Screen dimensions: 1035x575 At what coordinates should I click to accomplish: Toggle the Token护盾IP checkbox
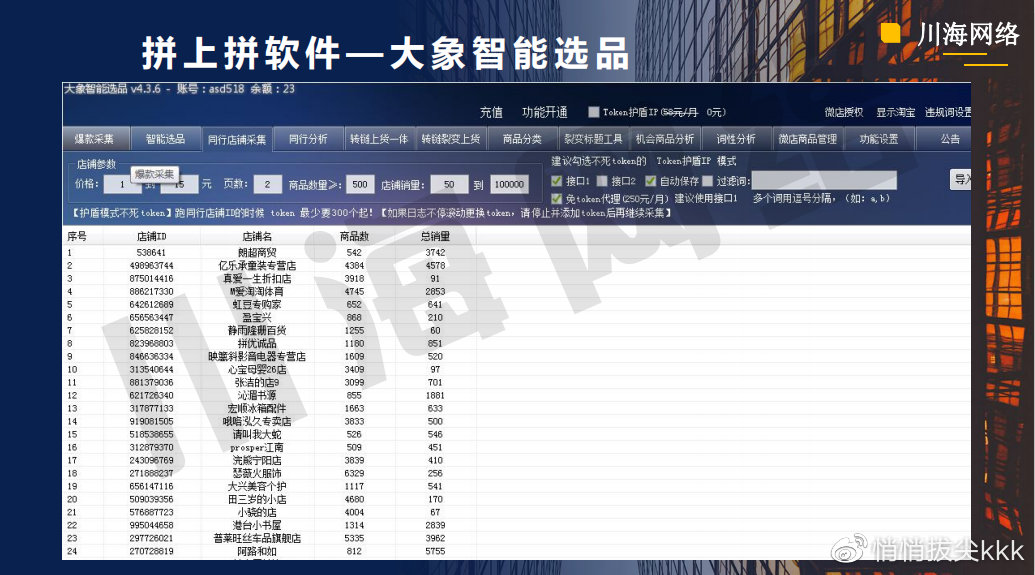click(x=593, y=112)
